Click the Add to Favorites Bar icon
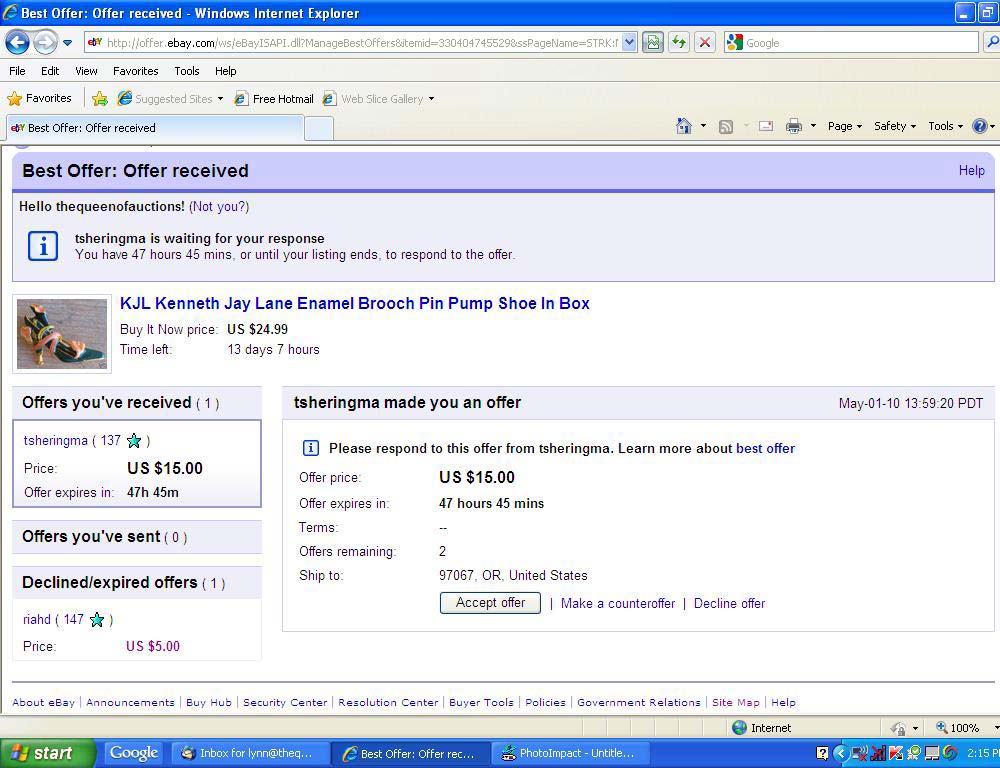 (x=99, y=98)
